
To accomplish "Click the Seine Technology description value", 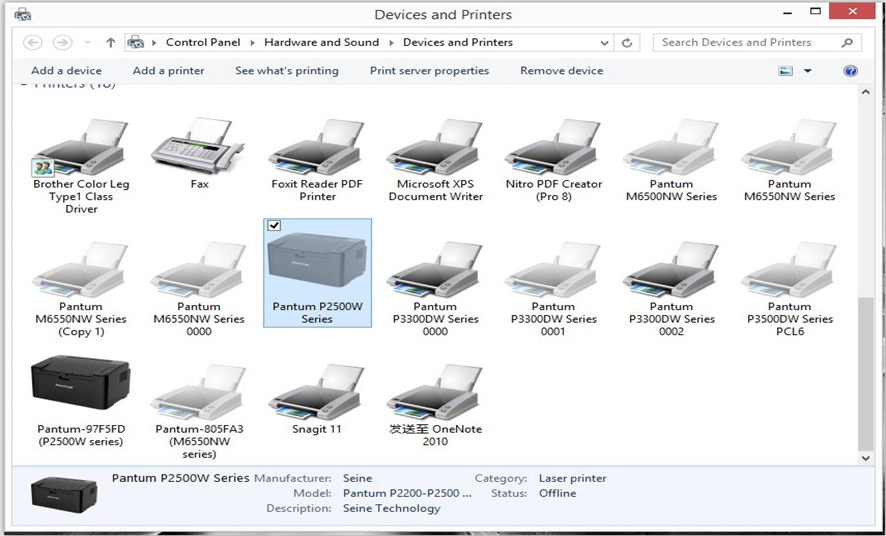I will click(x=392, y=508).
